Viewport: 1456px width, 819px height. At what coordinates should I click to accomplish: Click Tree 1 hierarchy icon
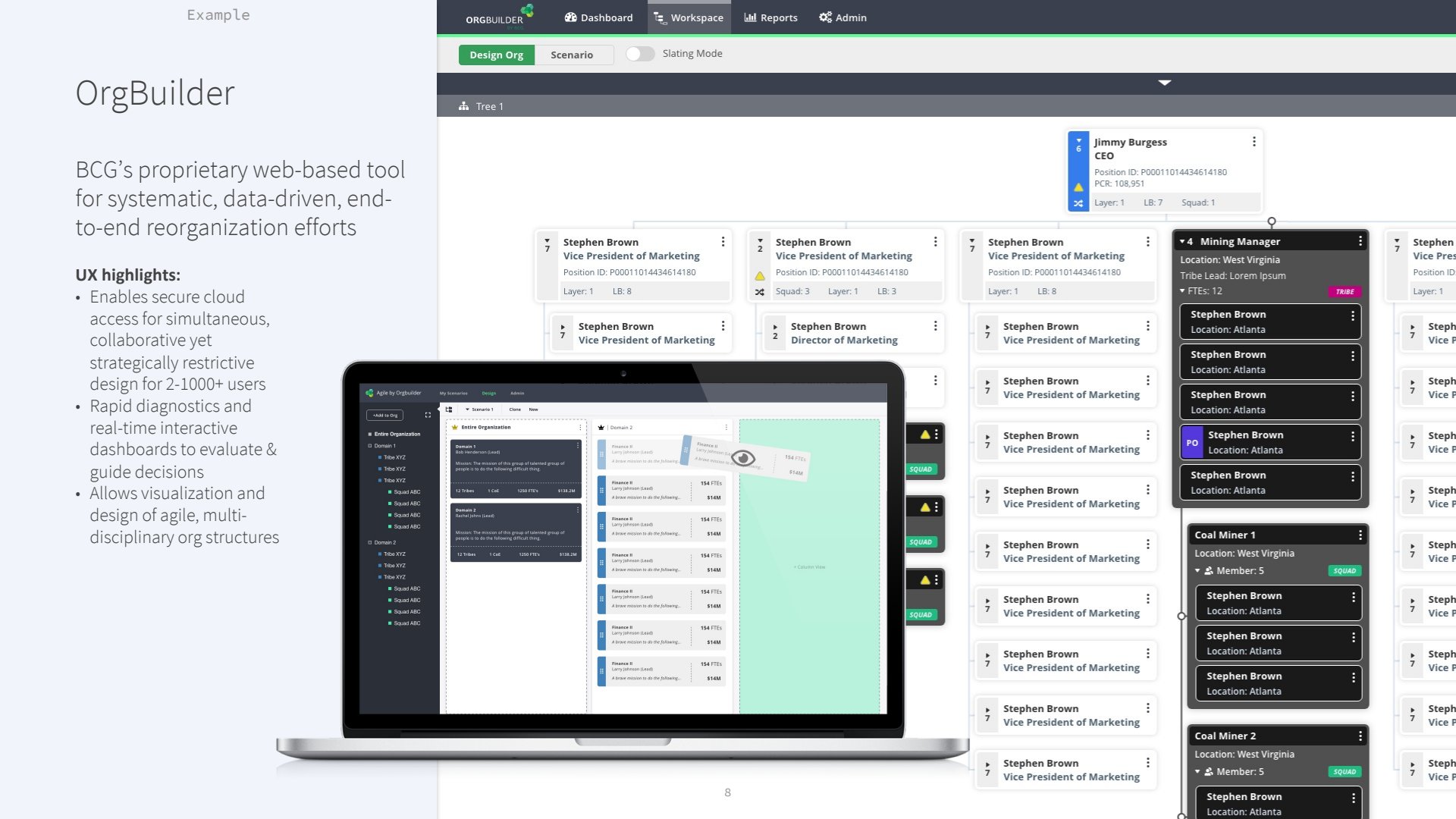click(x=463, y=106)
